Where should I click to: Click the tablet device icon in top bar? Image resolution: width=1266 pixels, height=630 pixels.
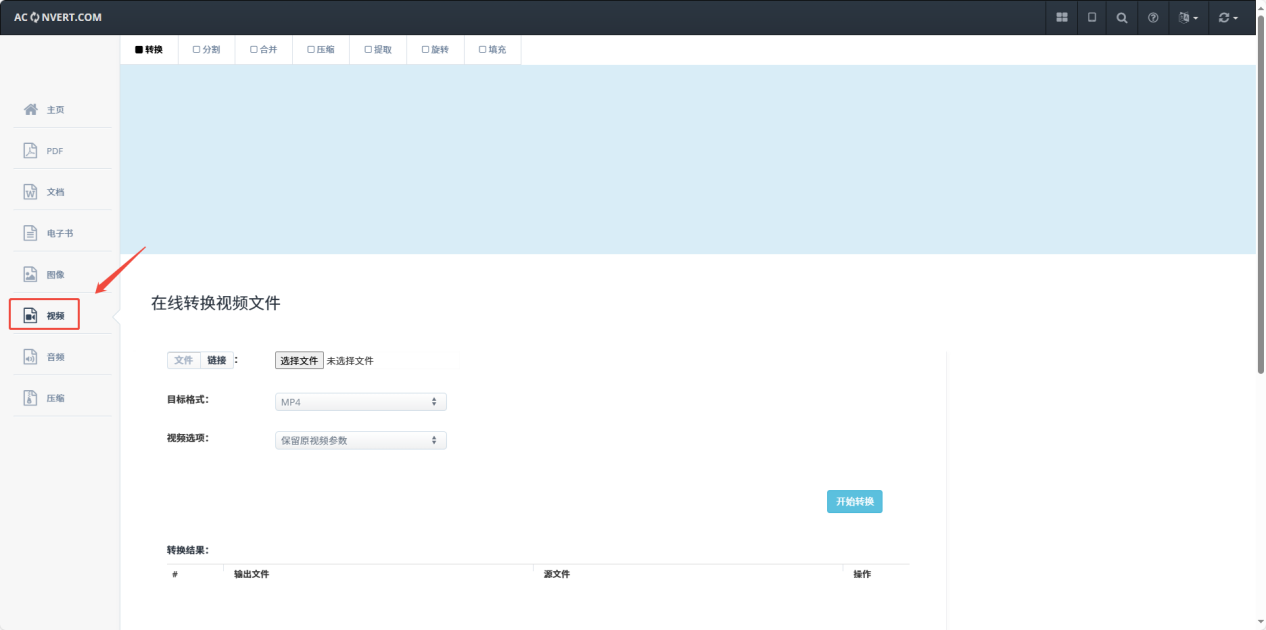(x=1092, y=17)
